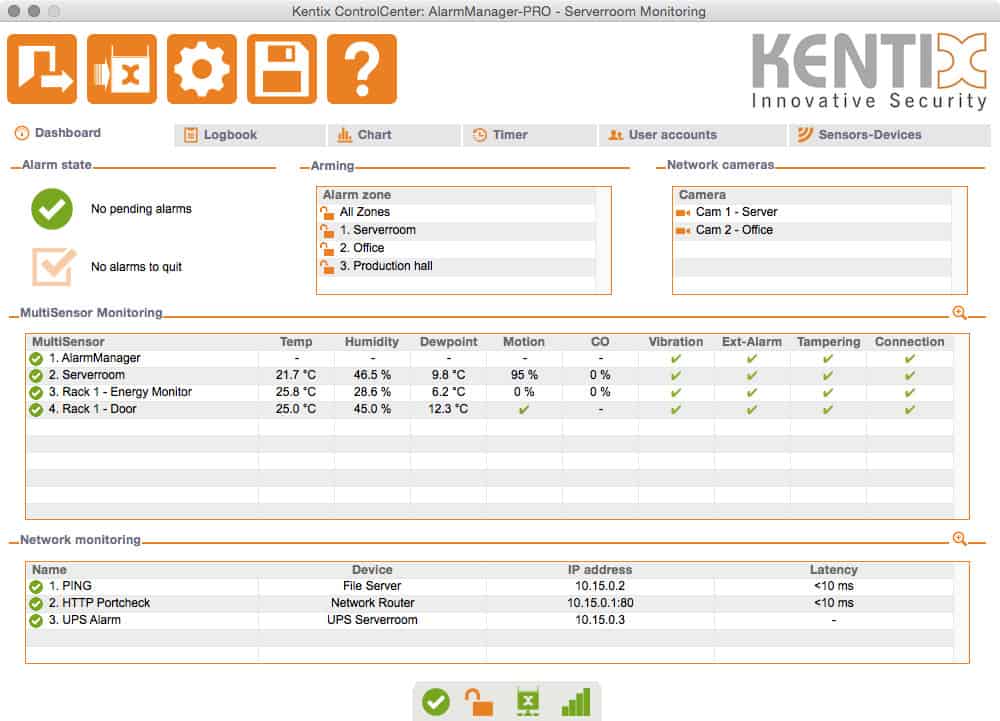Click the status icon of 2. HTTP Portcheck
1000x721 pixels.
[36, 603]
